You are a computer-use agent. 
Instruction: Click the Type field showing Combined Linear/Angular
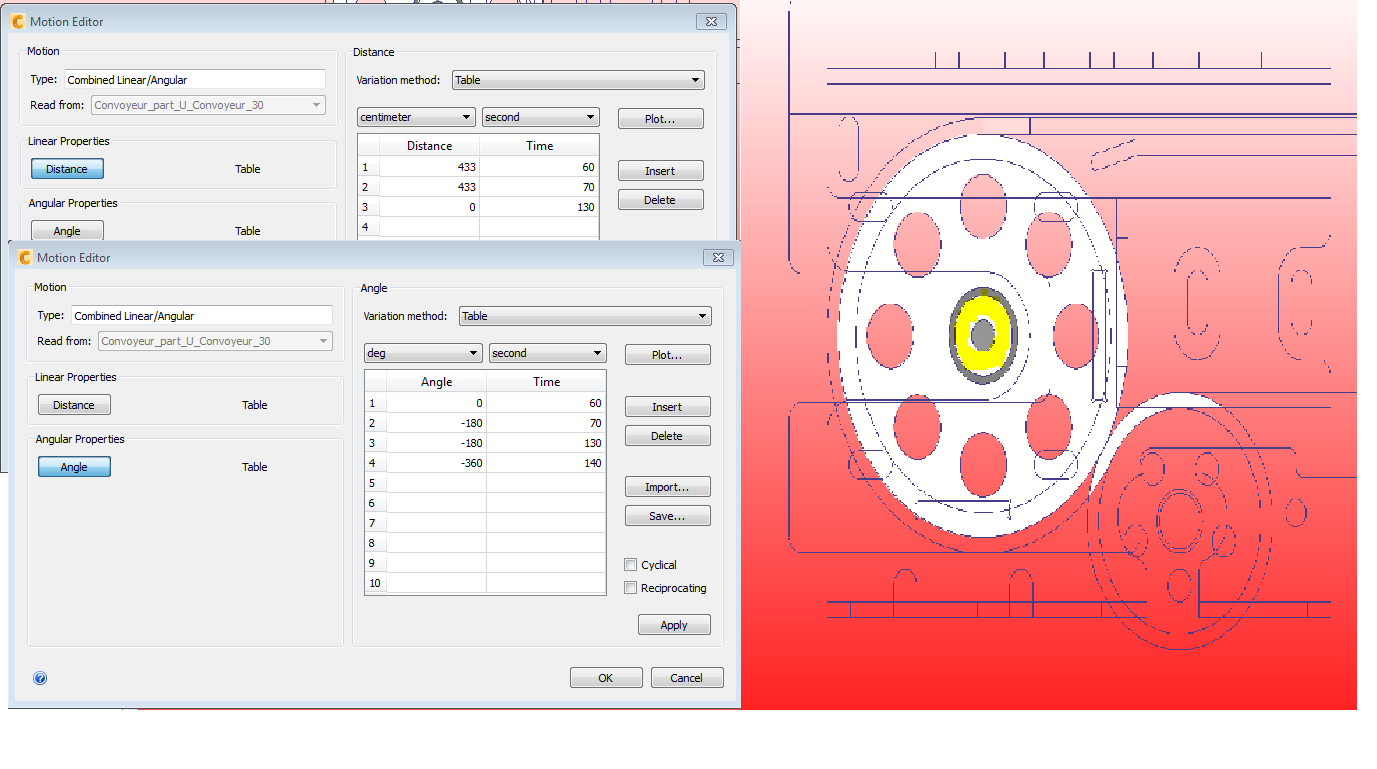point(202,315)
